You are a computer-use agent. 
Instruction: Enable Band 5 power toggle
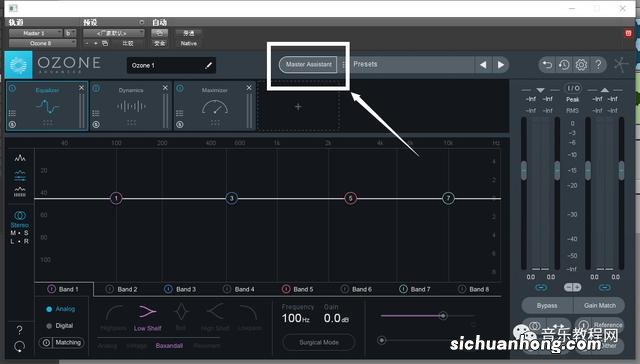286,289
